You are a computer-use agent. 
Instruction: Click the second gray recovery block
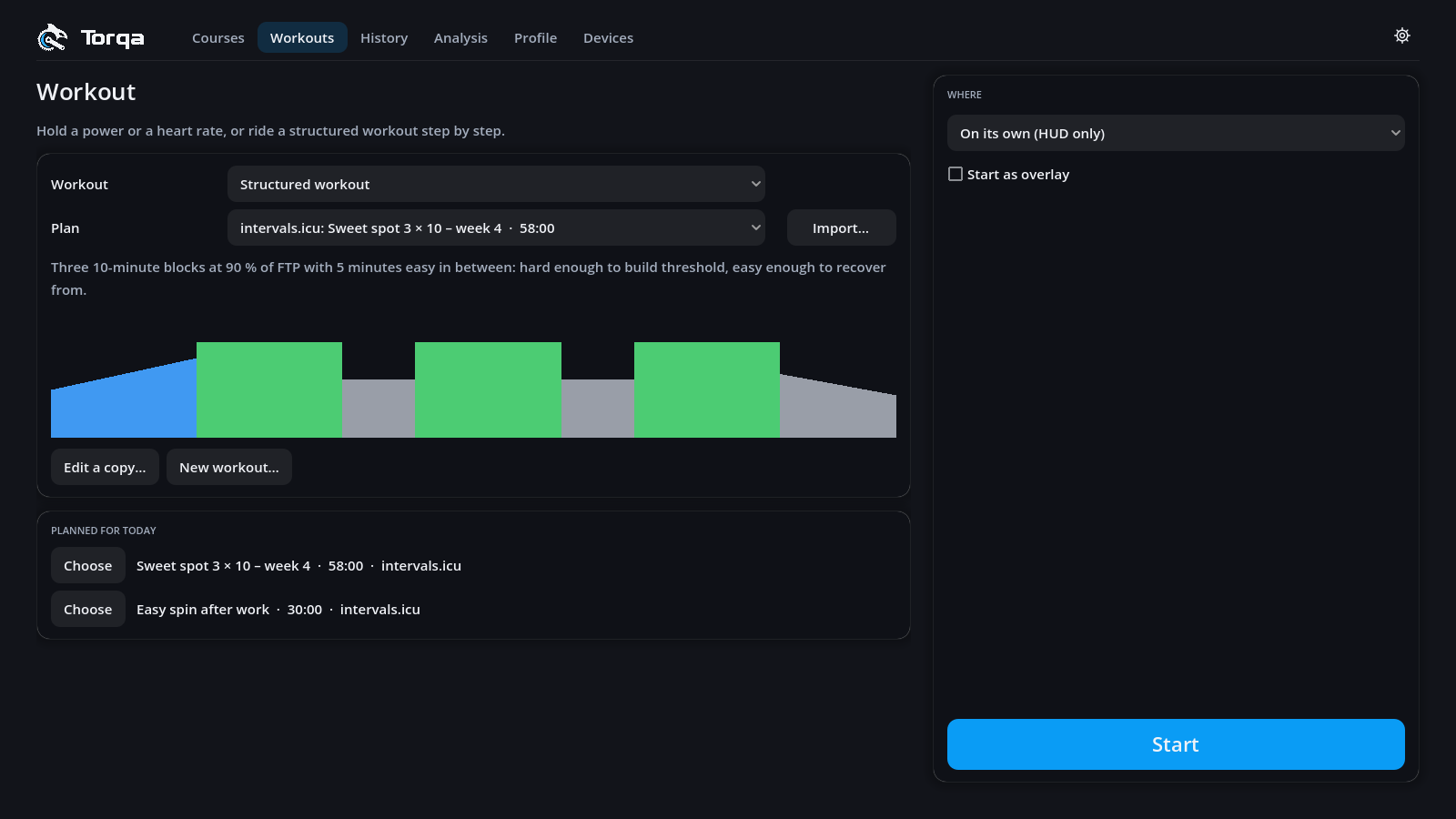598,409
